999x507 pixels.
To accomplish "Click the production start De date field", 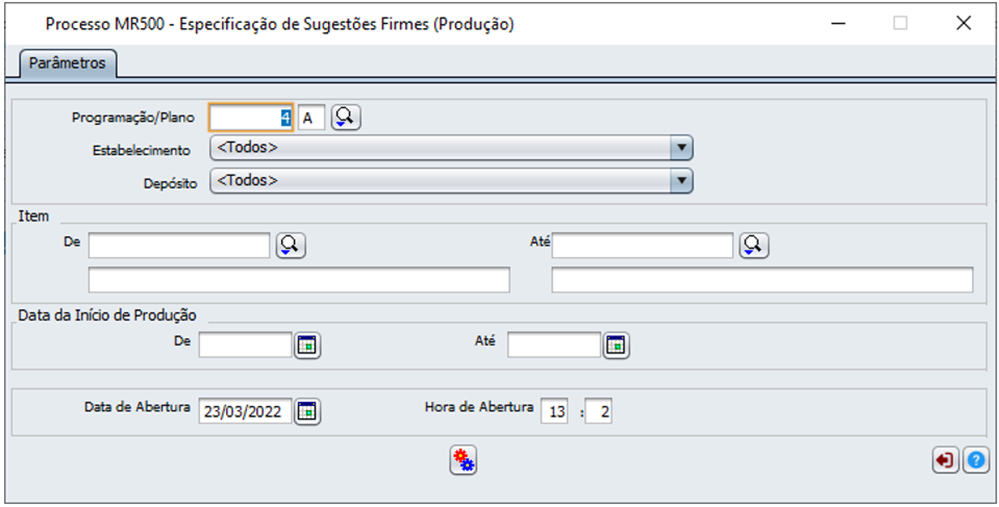I will click(245, 345).
